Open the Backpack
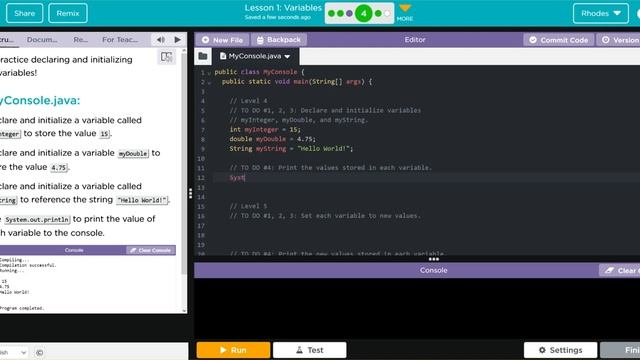Image resolution: width=640 pixels, height=360 pixels. (279, 40)
